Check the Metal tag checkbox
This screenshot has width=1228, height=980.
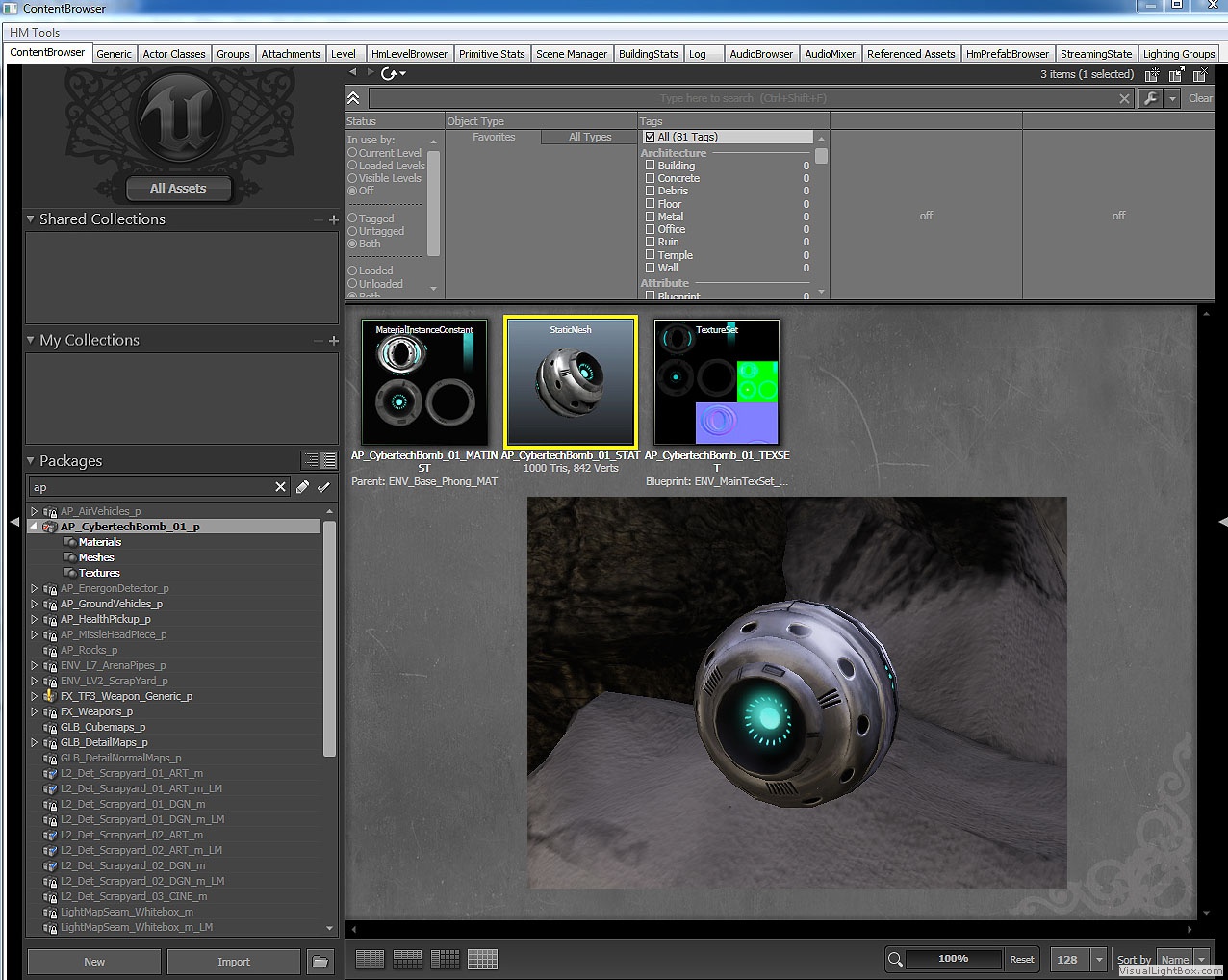pyautogui.click(x=650, y=217)
